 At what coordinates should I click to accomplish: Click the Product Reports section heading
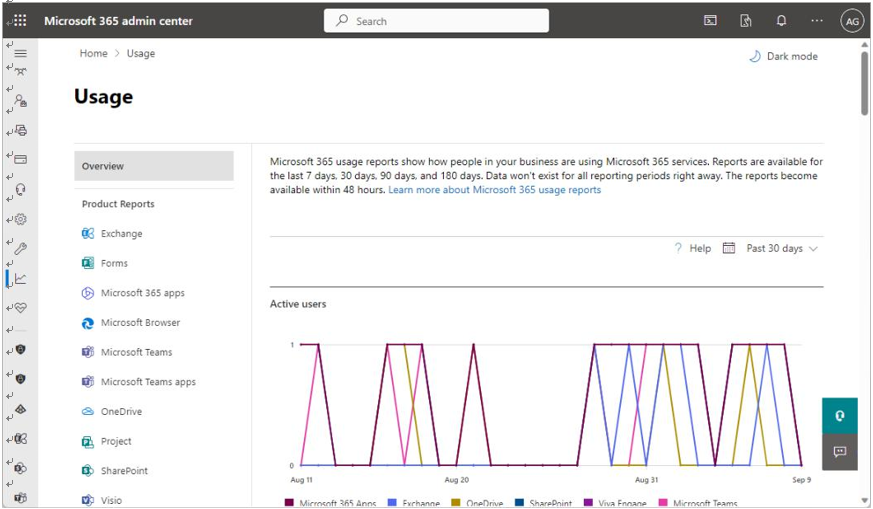[x=118, y=204]
